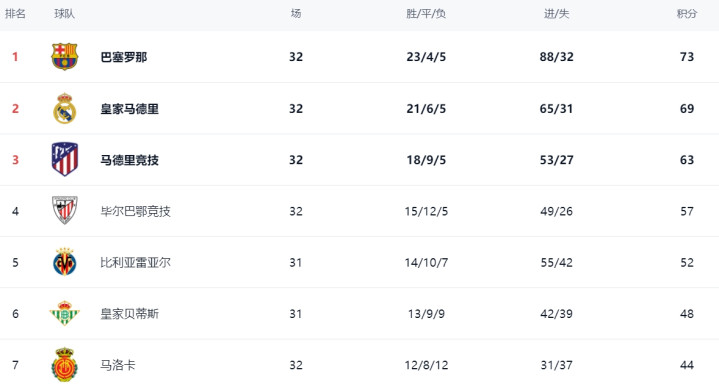Click the 马洛卡 team name
The width and height of the screenshot is (719, 390).
click(x=118, y=365)
